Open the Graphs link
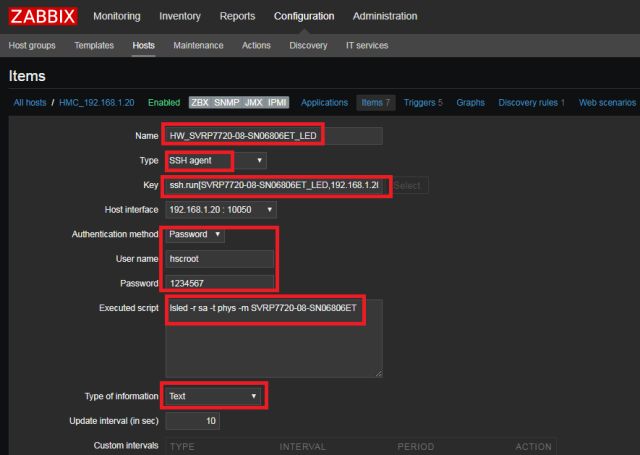The width and height of the screenshot is (640, 455). point(470,102)
